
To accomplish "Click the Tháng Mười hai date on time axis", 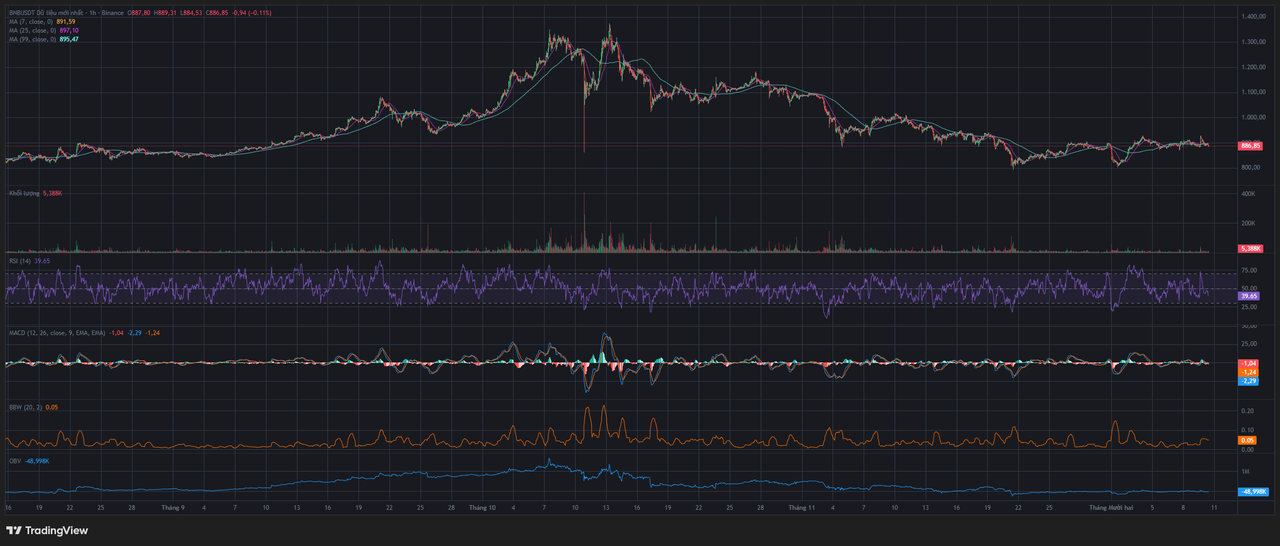I will [1111, 508].
